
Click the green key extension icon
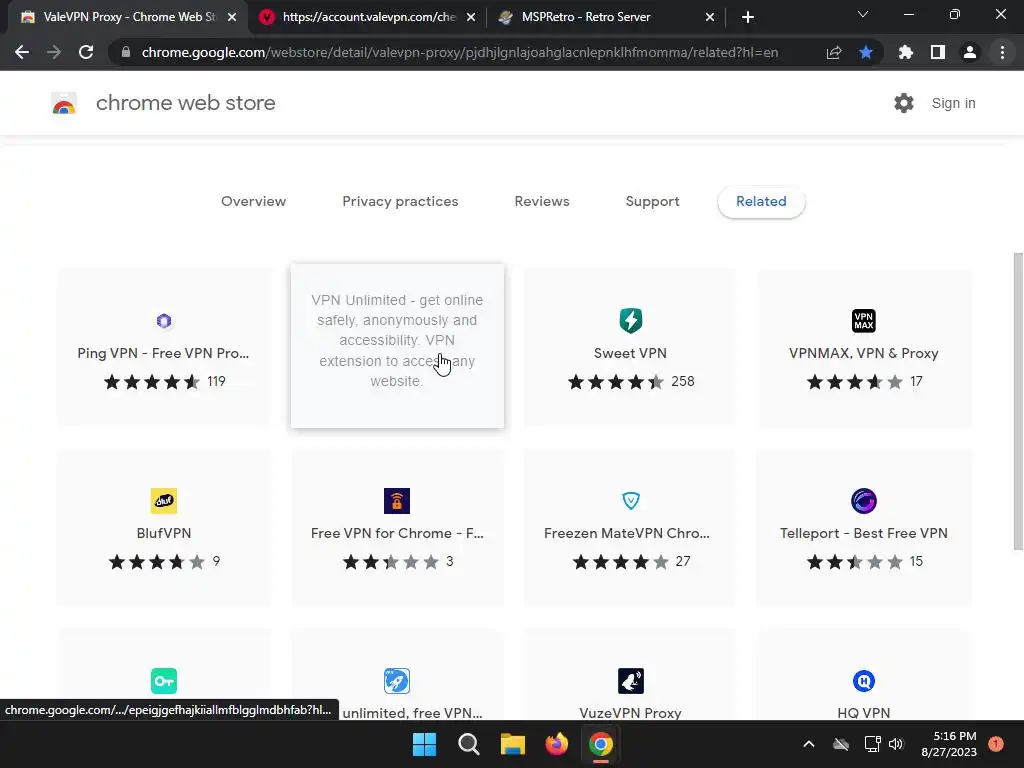click(x=164, y=681)
